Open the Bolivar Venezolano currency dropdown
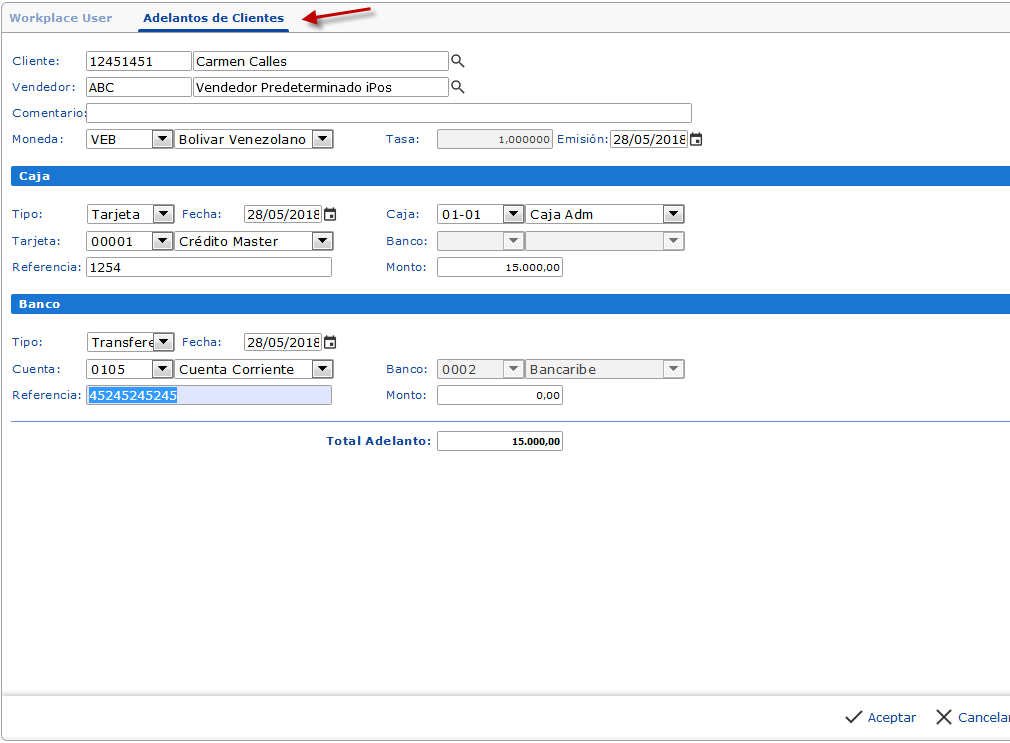 point(322,140)
